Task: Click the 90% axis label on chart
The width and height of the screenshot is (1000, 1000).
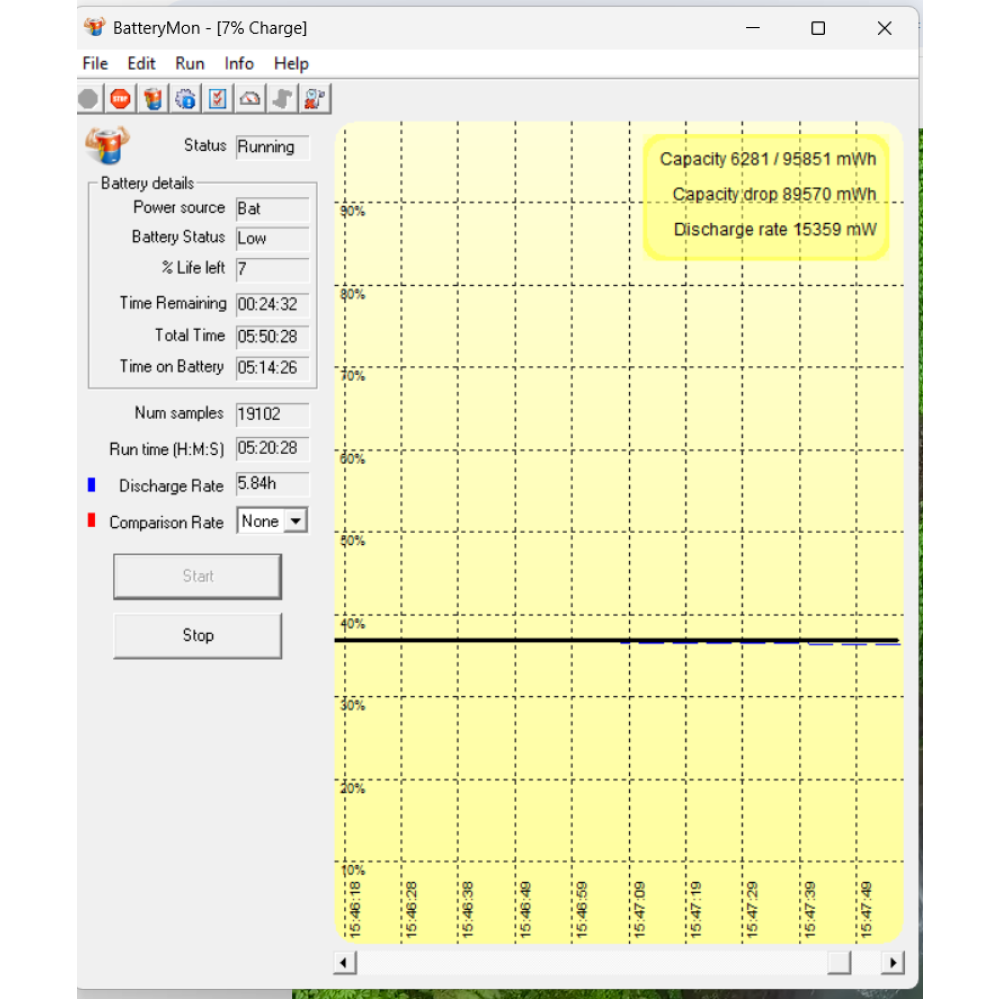Action: (353, 211)
